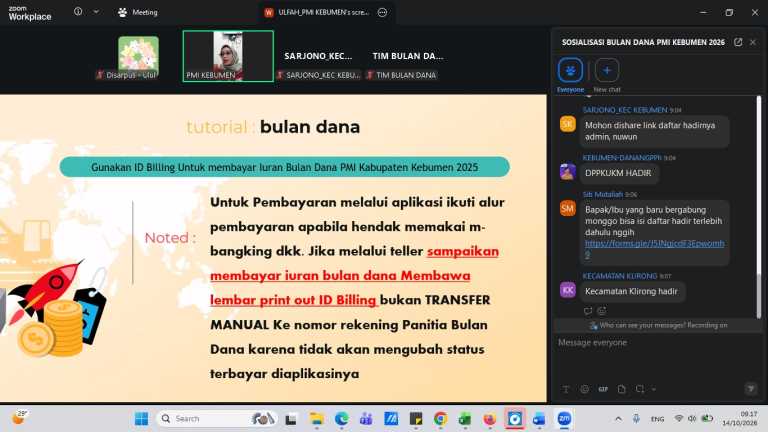Click the SK avatar of Sarjono
This screenshot has height=432, width=768.
click(x=567, y=124)
